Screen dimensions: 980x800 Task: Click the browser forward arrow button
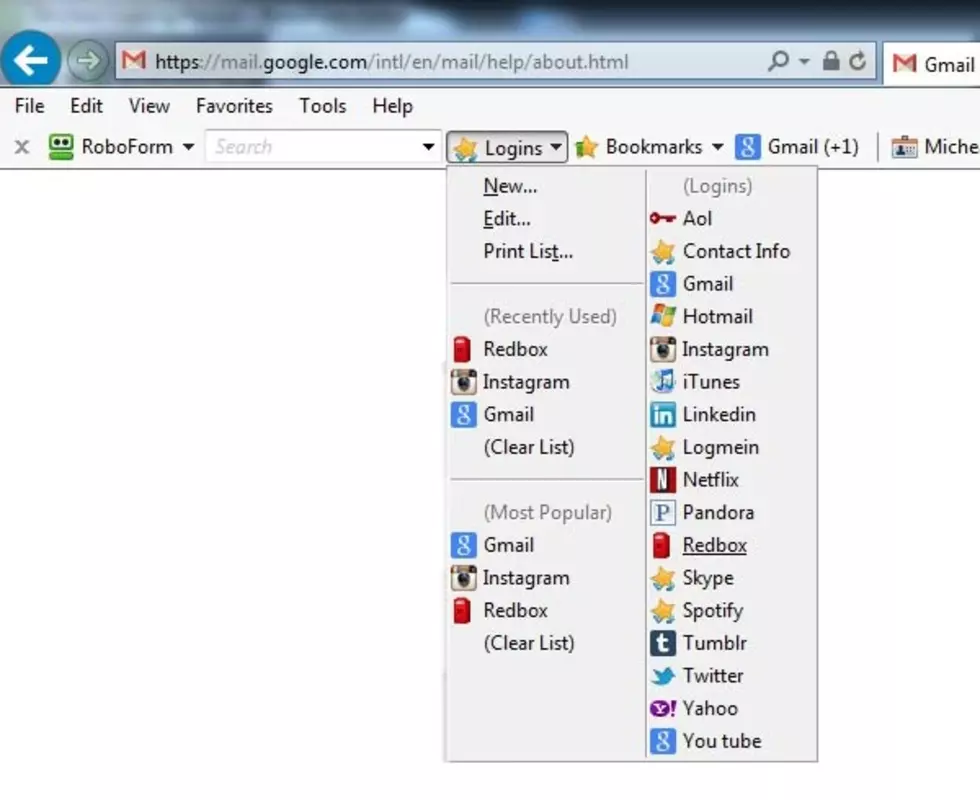(x=88, y=61)
